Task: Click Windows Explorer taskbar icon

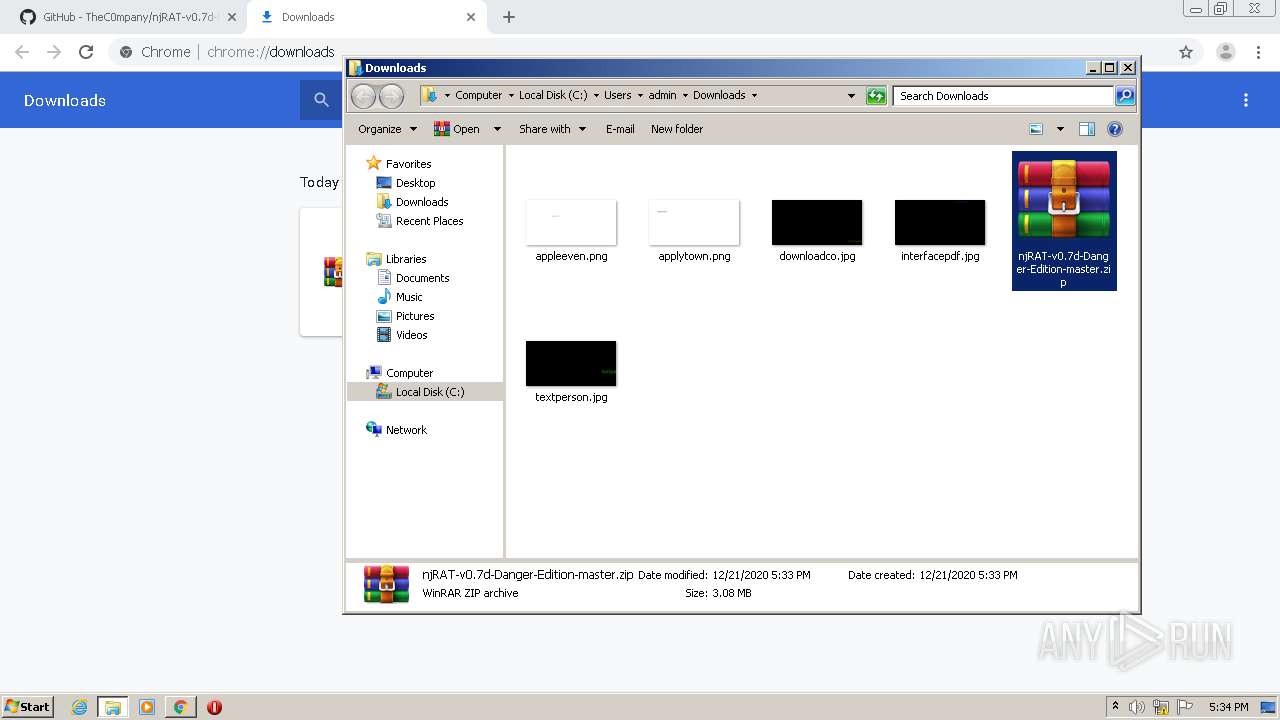Action: (113, 707)
